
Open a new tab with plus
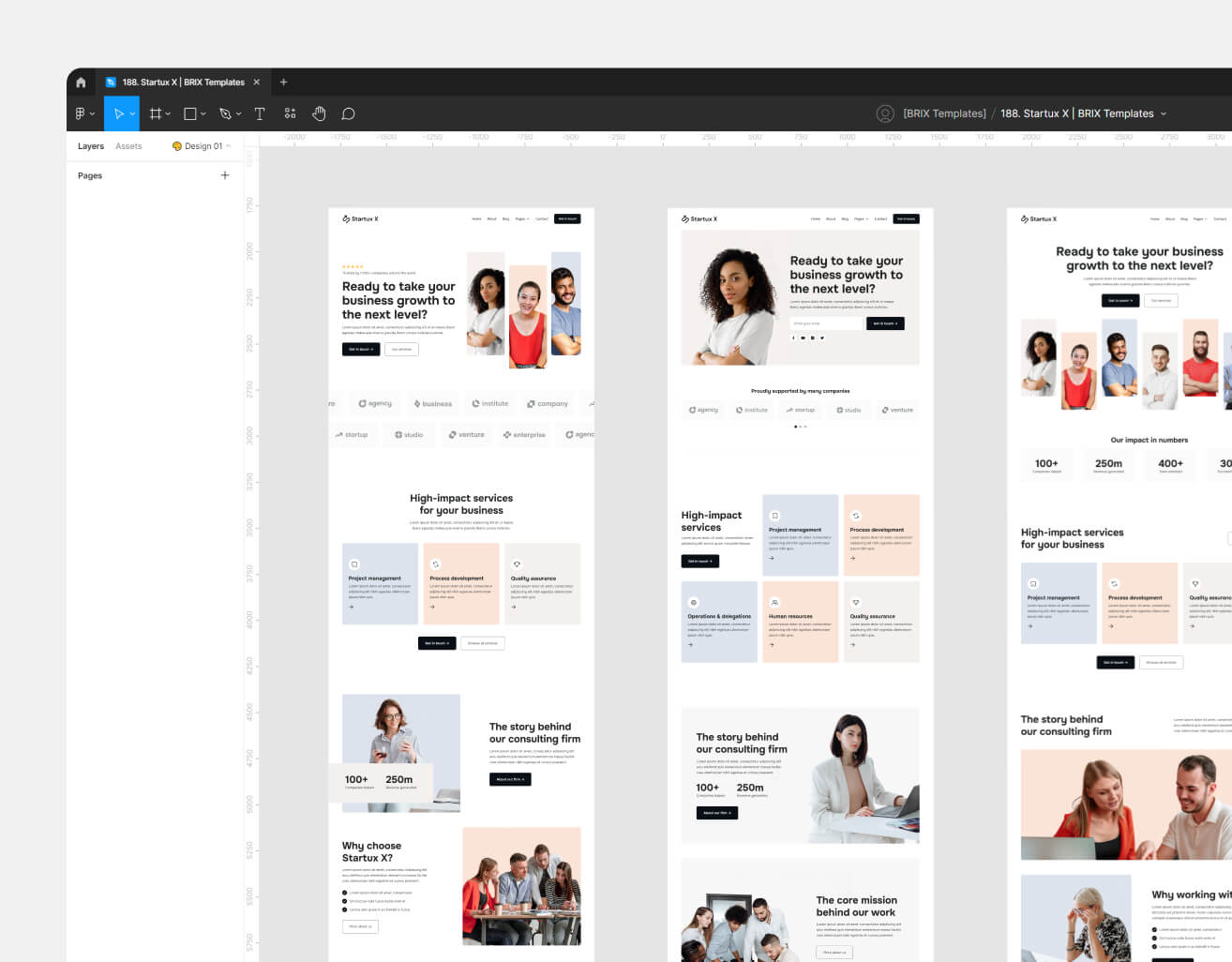pyautogui.click(x=283, y=83)
